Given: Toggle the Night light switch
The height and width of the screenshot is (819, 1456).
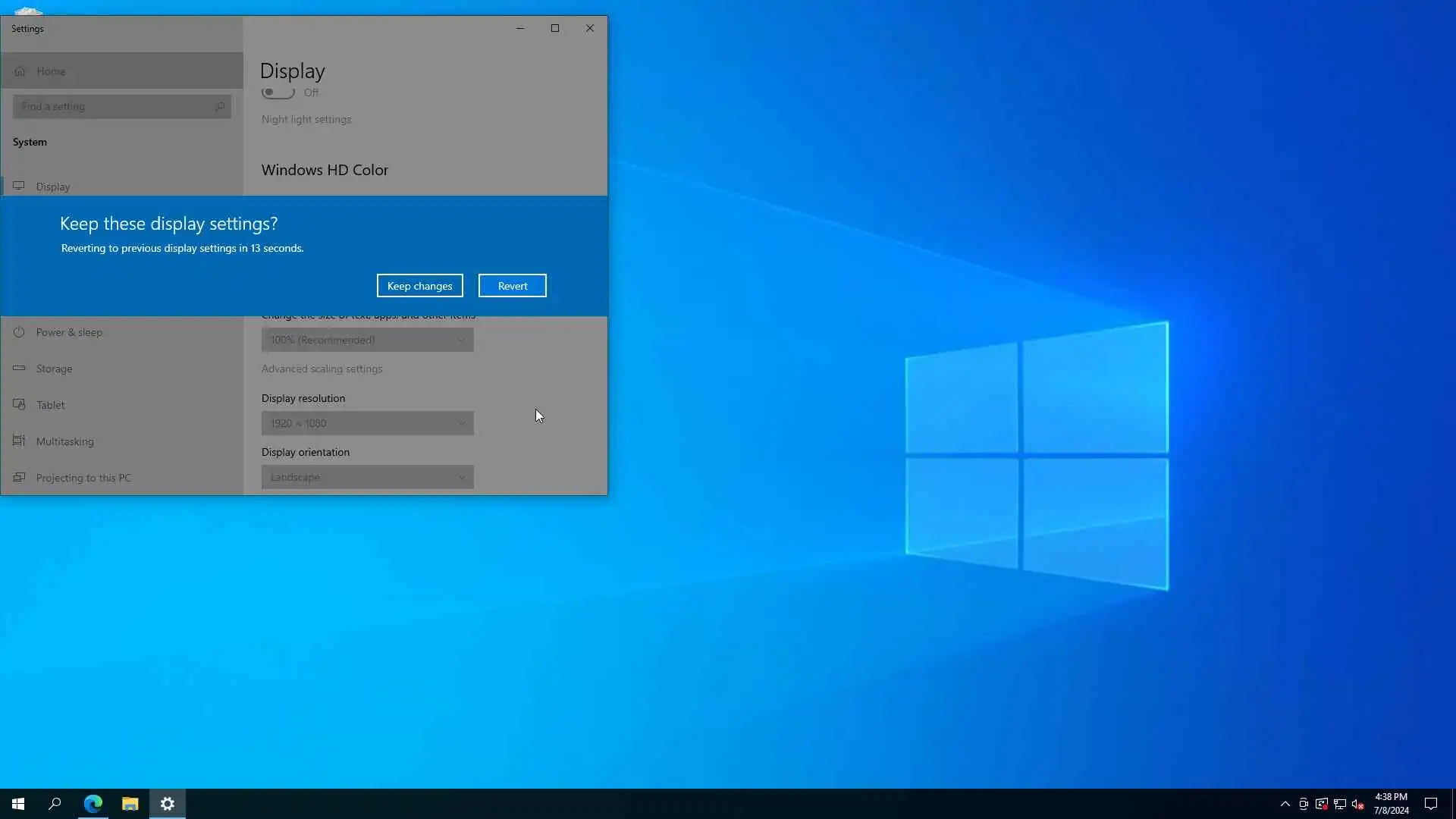Looking at the screenshot, I should click(x=278, y=93).
